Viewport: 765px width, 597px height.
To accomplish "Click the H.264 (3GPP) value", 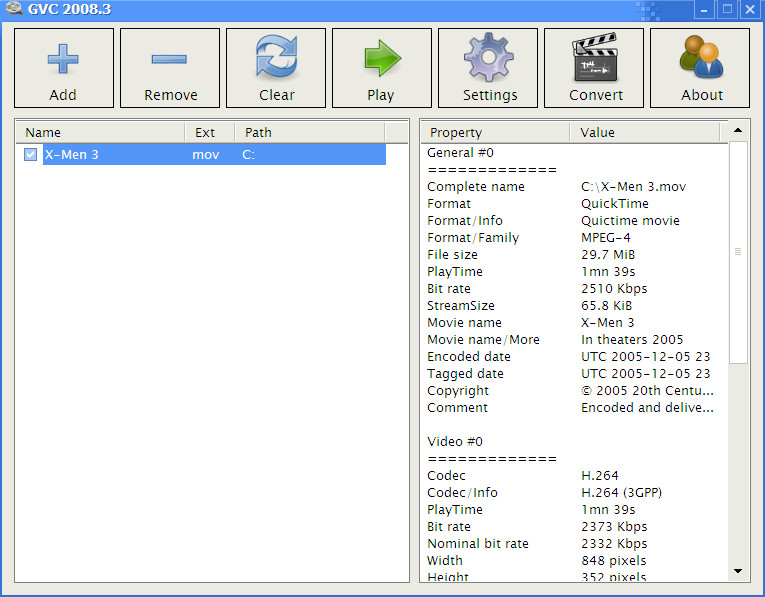I will [621, 493].
